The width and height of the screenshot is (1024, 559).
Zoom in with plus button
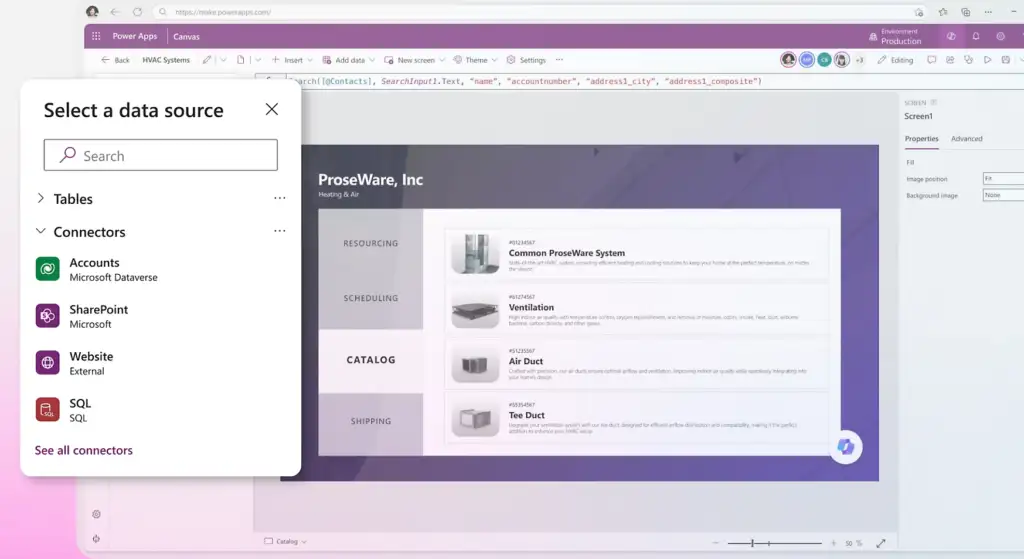(833, 543)
